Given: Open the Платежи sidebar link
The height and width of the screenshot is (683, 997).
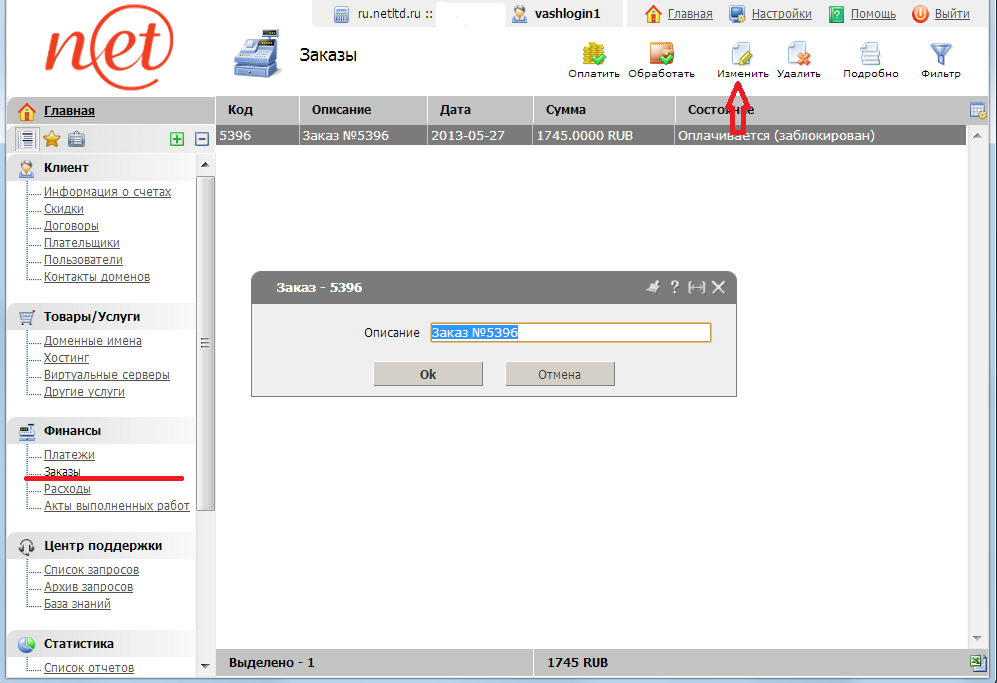Looking at the screenshot, I should point(69,455).
